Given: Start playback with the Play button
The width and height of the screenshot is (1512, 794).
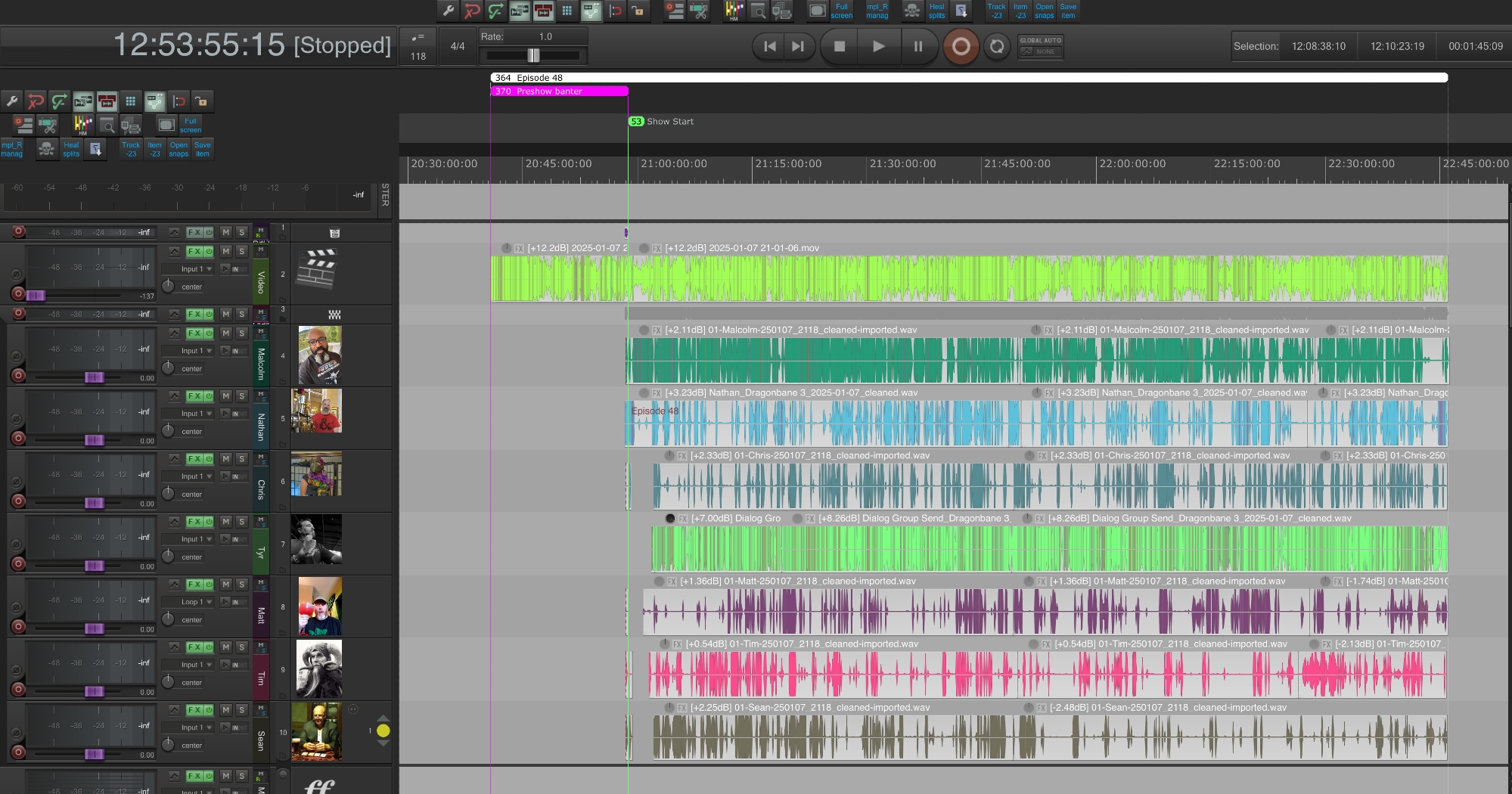Looking at the screenshot, I should pos(878,47).
